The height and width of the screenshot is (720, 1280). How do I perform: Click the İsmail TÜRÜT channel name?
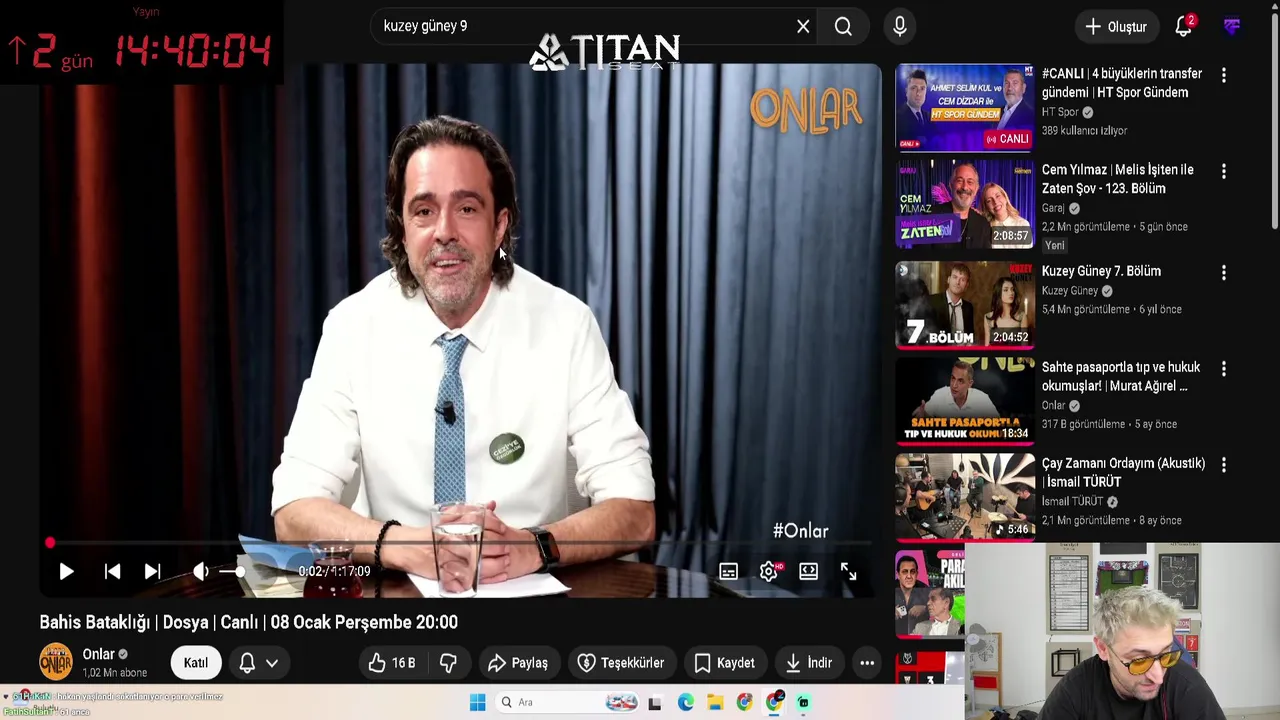(x=1072, y=501)
